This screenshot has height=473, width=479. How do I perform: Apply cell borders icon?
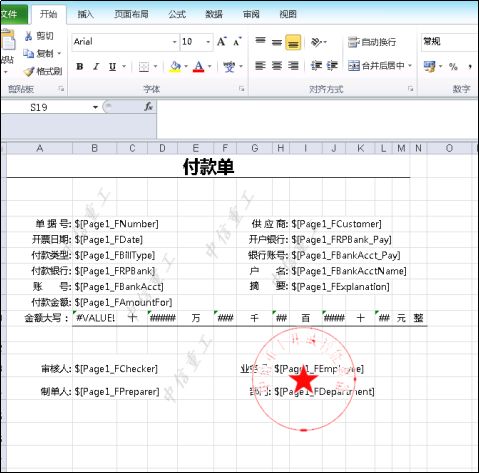(x=144, y=67)
